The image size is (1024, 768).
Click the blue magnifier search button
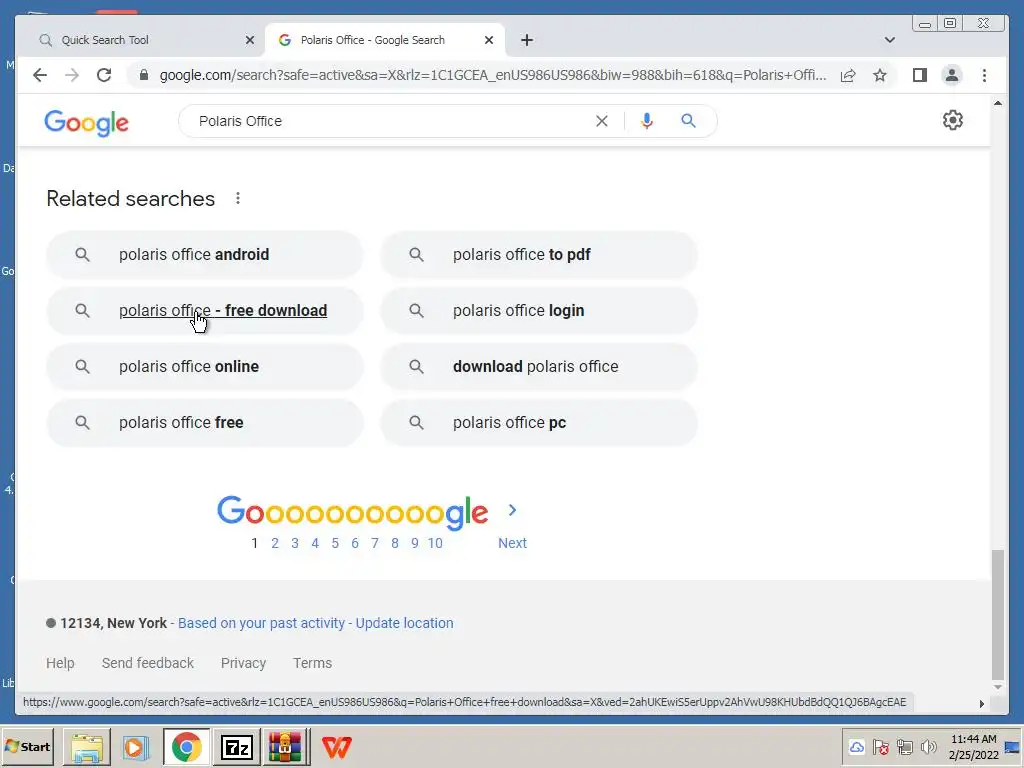coord(688,121)
